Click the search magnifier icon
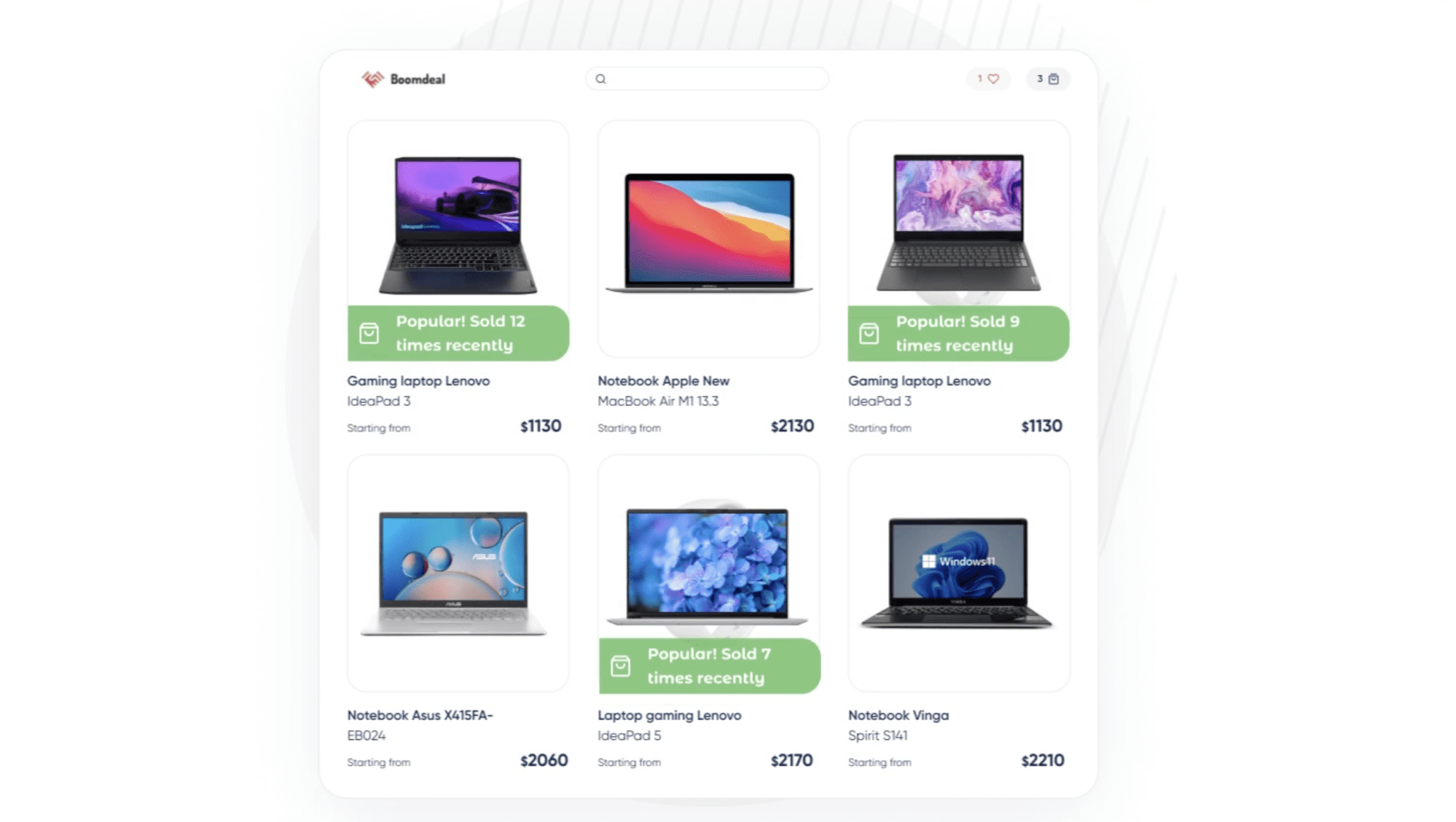 click(601, 79)
